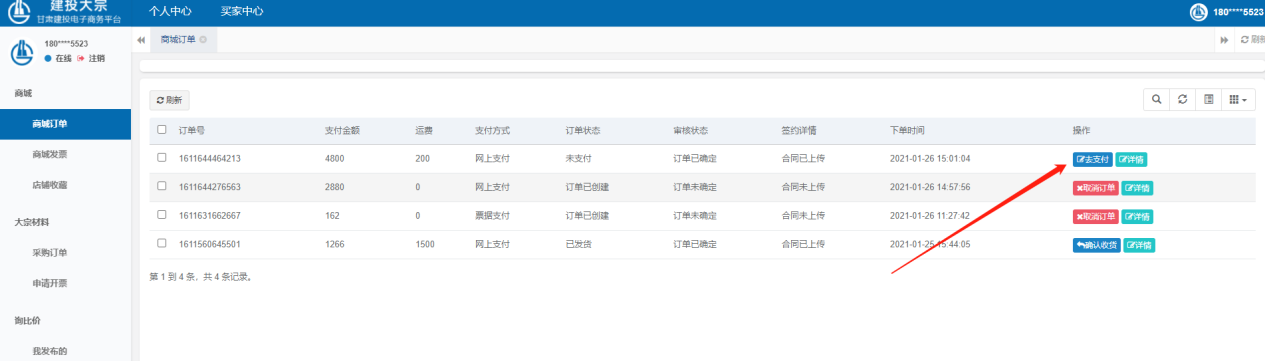This screenshot has width=1265, height=361.
Task: Click the 已发货 order status cell
Action: 580,245
